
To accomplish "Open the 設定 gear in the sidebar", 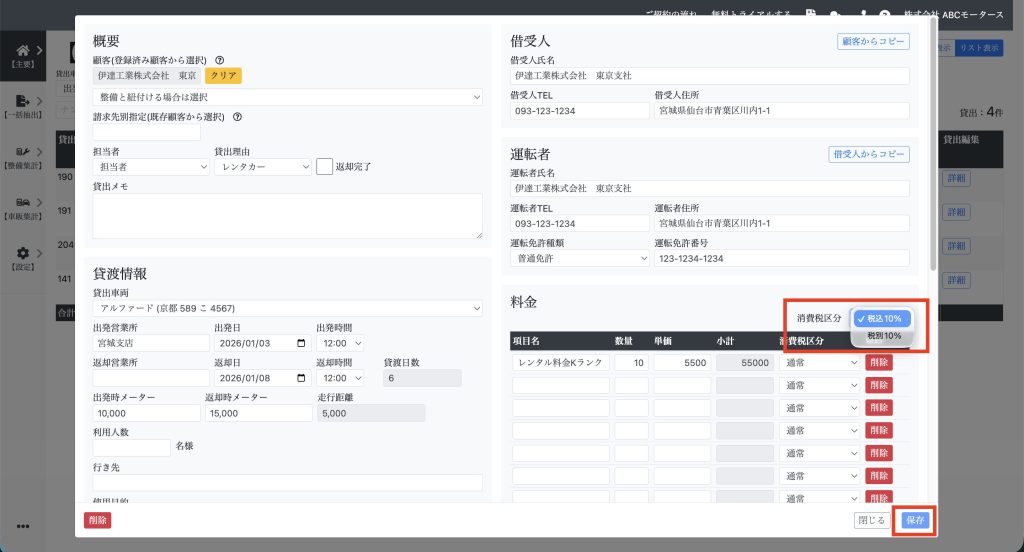I will point(23,255).
